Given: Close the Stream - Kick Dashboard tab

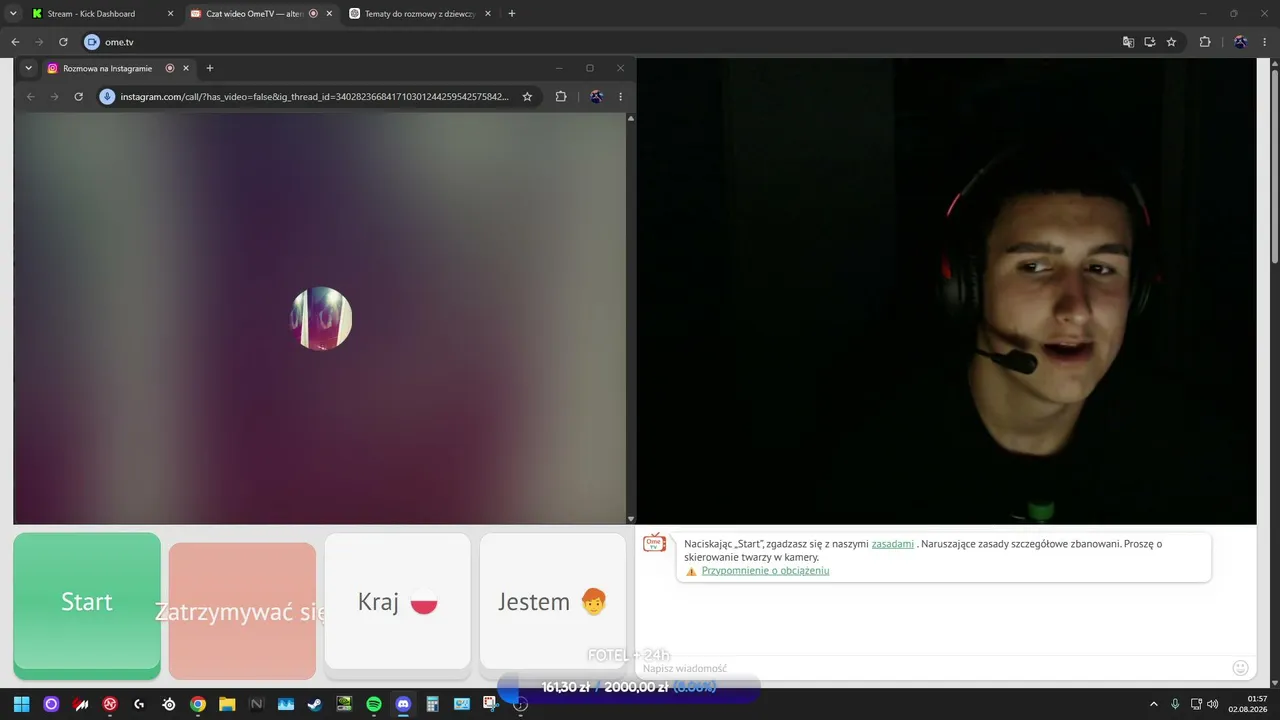Looking at the screenshot, I should coord(170,14).
